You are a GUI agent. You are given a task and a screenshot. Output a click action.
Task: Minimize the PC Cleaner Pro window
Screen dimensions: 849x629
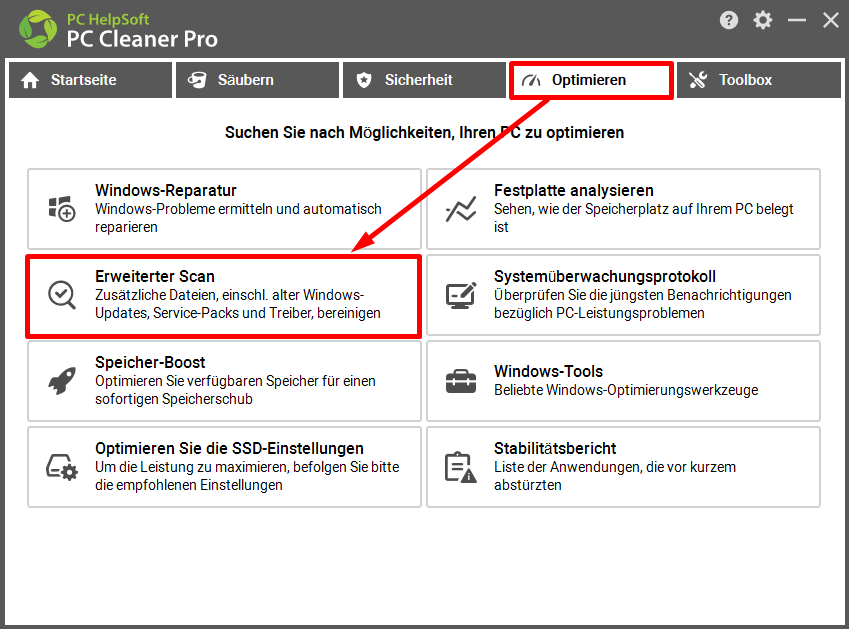(796, 21)
